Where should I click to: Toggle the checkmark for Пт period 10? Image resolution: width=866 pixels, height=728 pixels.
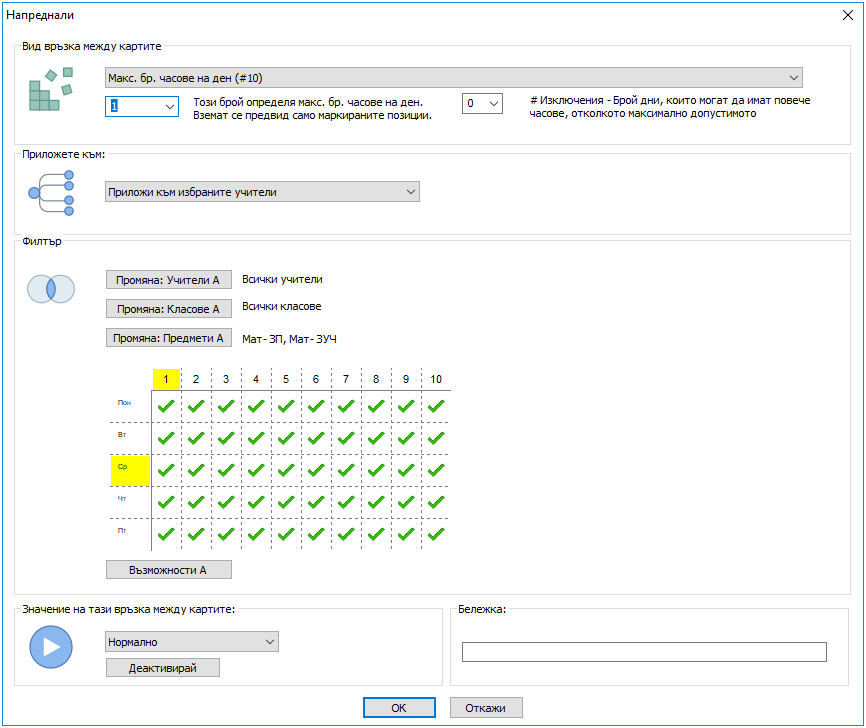[436, 534]
